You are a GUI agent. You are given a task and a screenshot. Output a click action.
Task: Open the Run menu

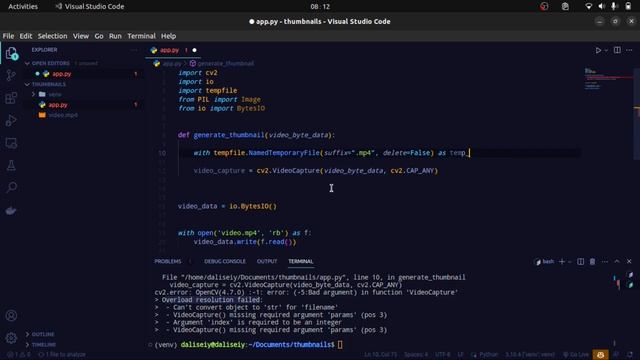(115, 36)
